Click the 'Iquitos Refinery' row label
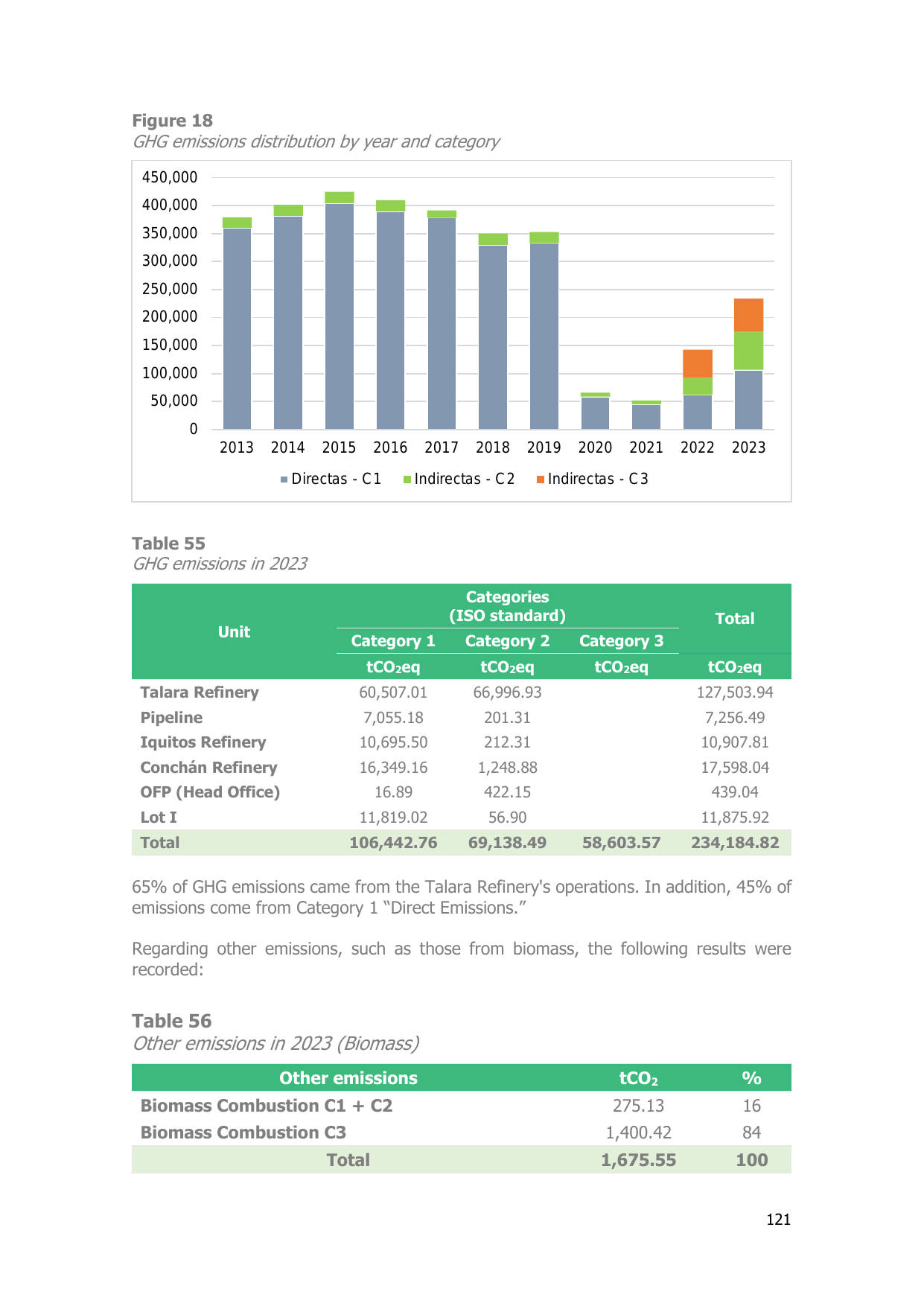Viewport: 924px width, 1306px height. [203, 742]
